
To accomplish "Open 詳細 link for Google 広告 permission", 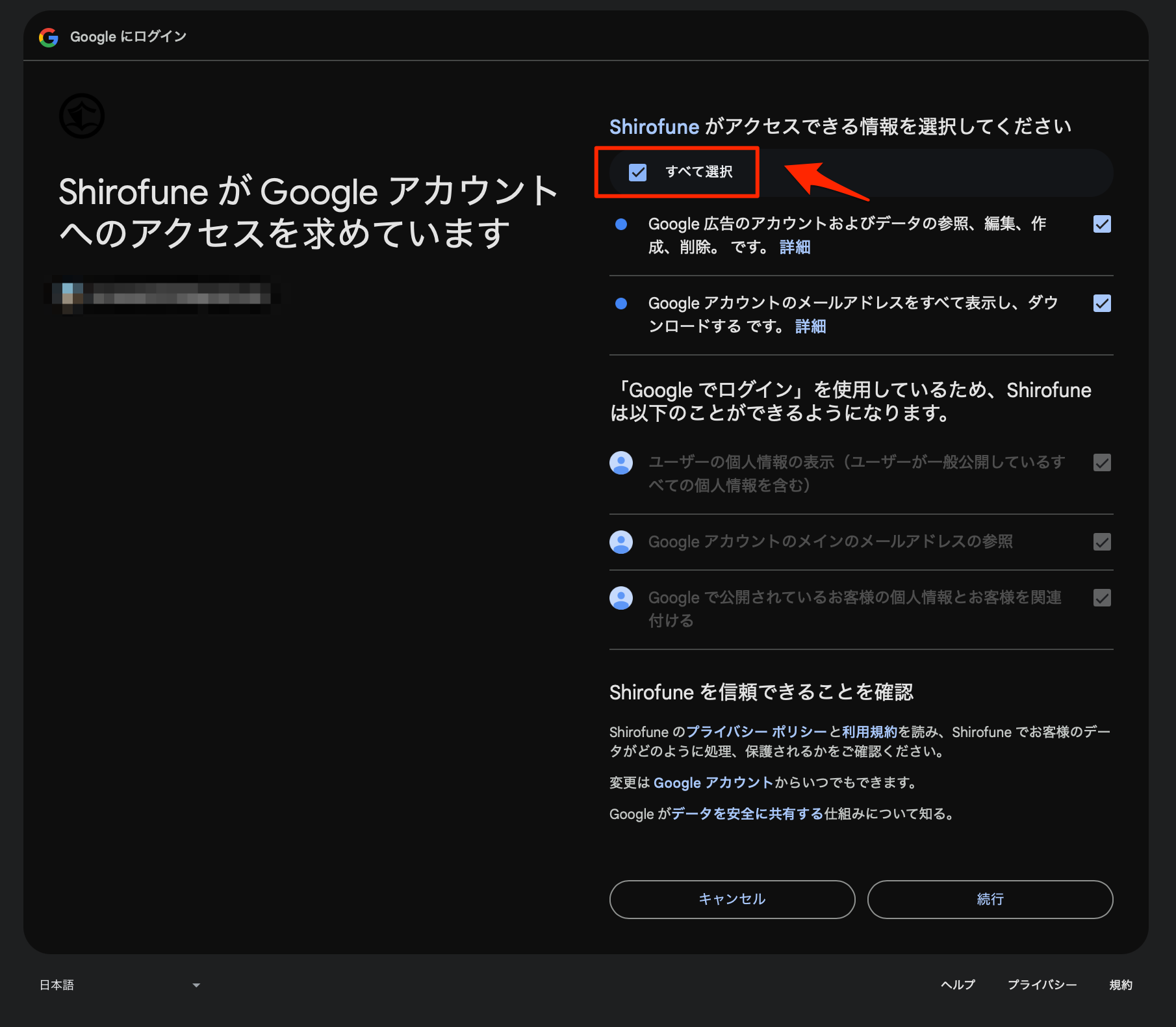I will (795, 248).
